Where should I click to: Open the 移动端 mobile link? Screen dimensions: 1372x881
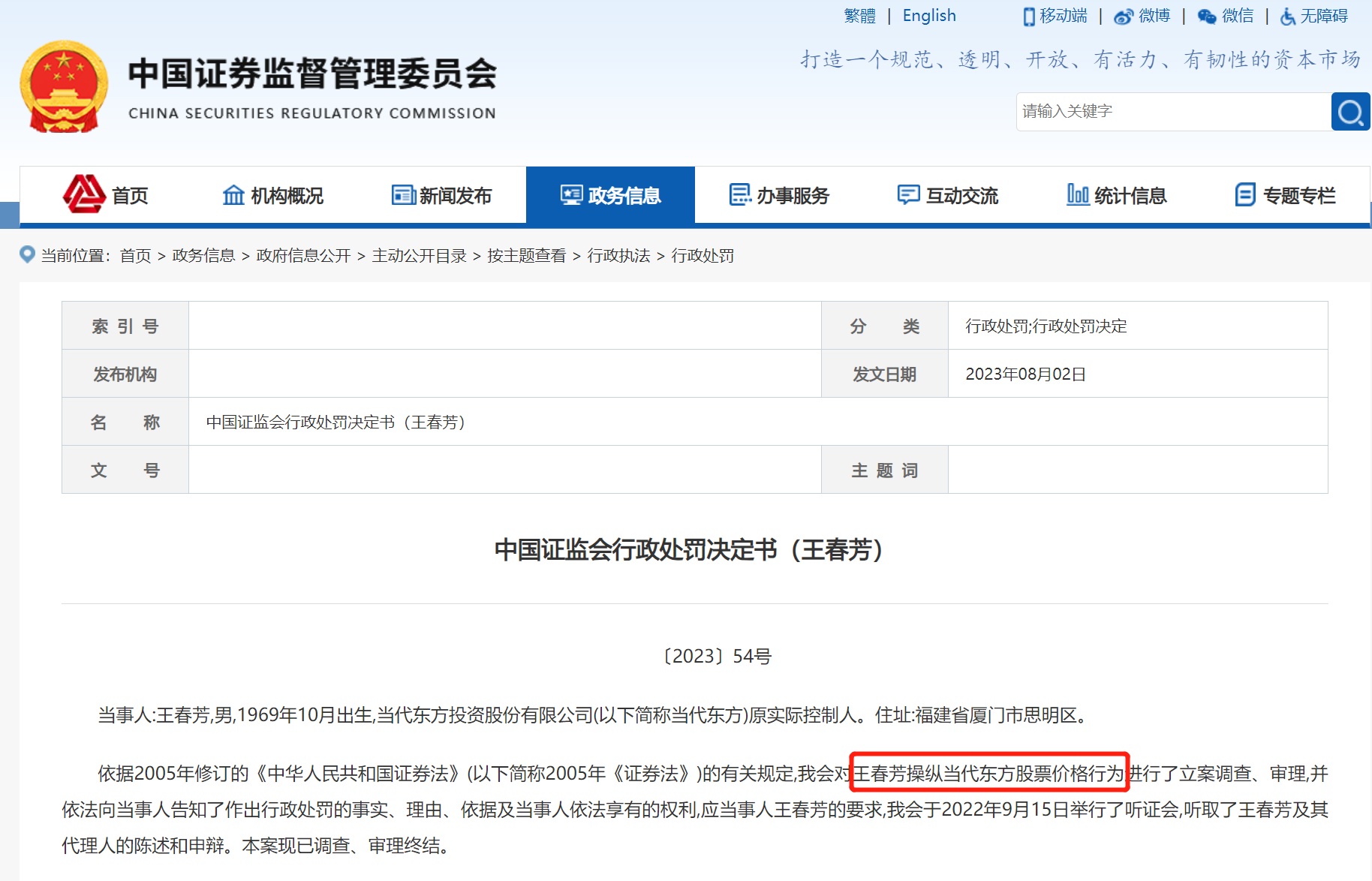pos(1064,16)
